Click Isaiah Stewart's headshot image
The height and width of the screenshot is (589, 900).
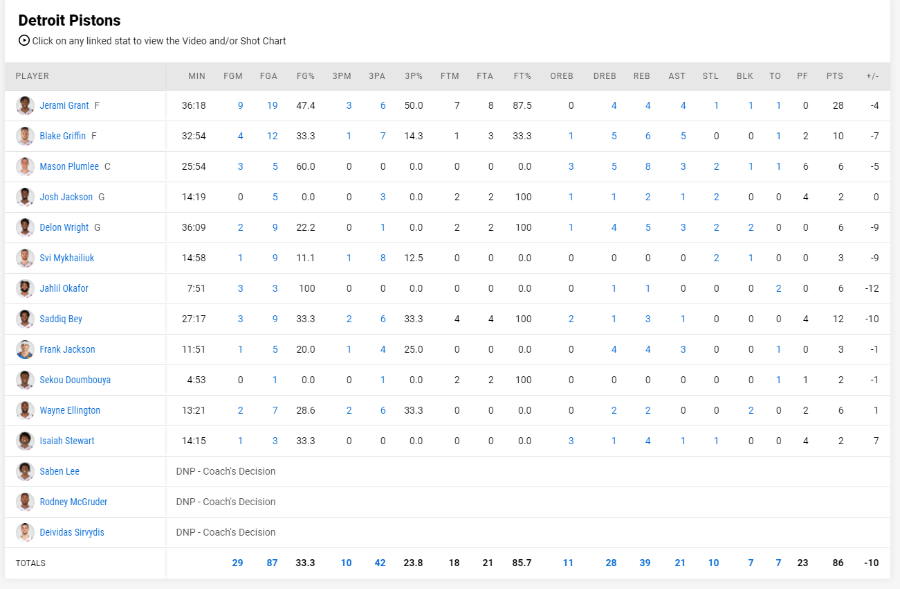tap(25, 441)
